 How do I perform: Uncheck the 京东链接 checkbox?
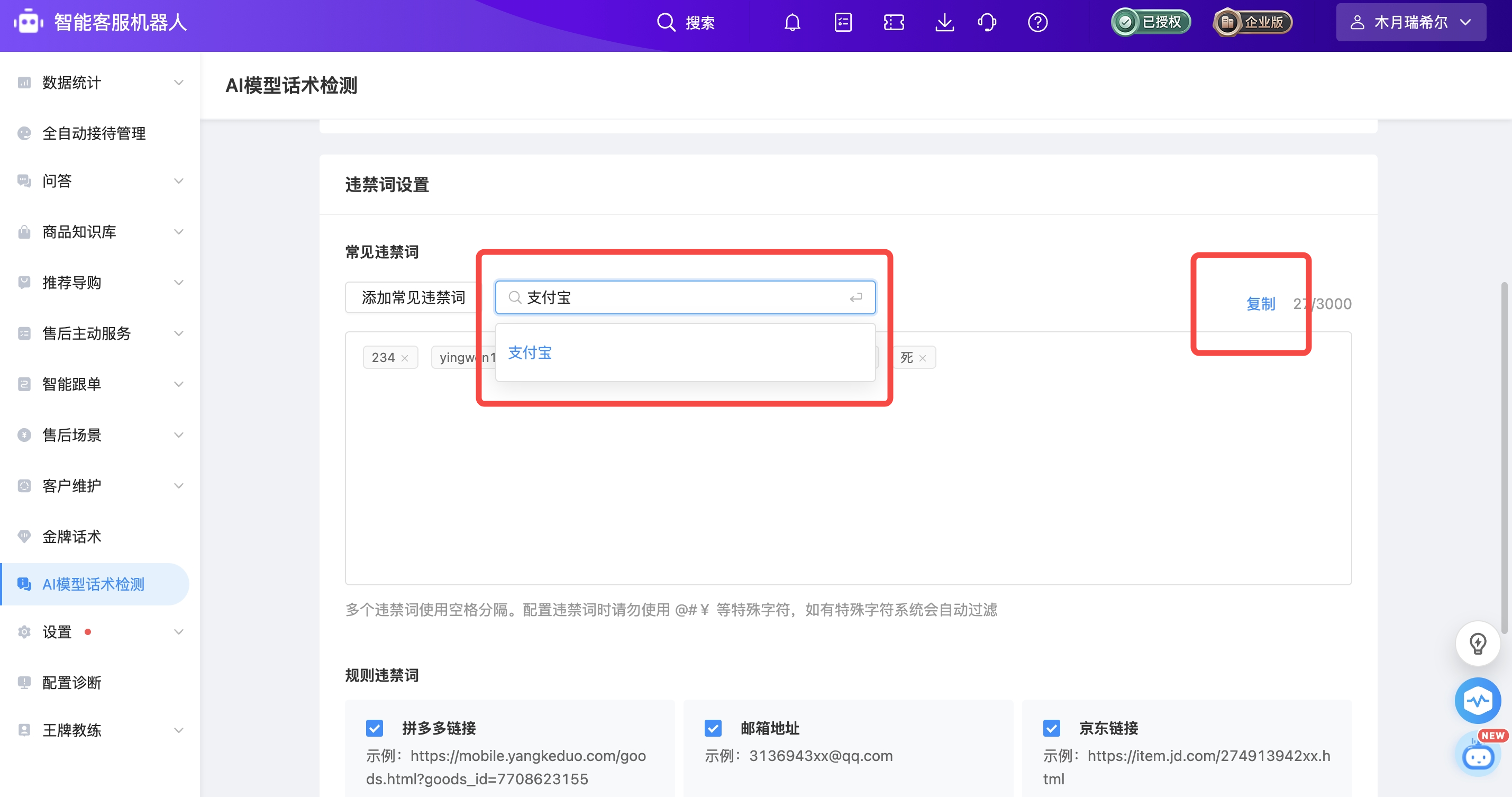(x=1052, y=728)
